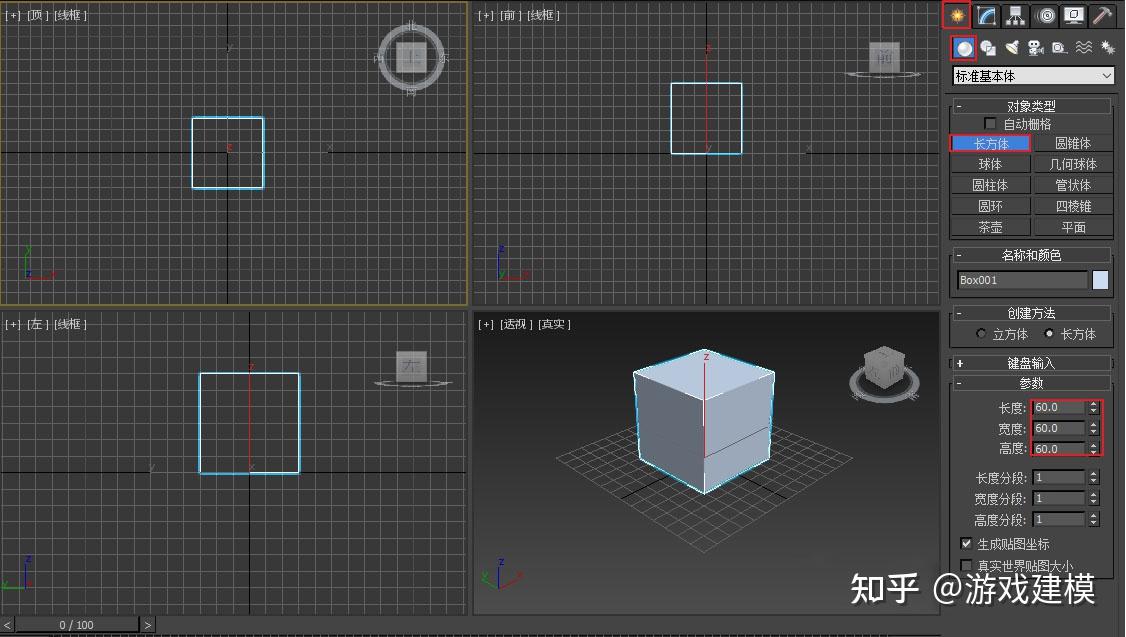Enable the 自动栅格 checkbox
1126x637 pixels.
pos(989,123)
